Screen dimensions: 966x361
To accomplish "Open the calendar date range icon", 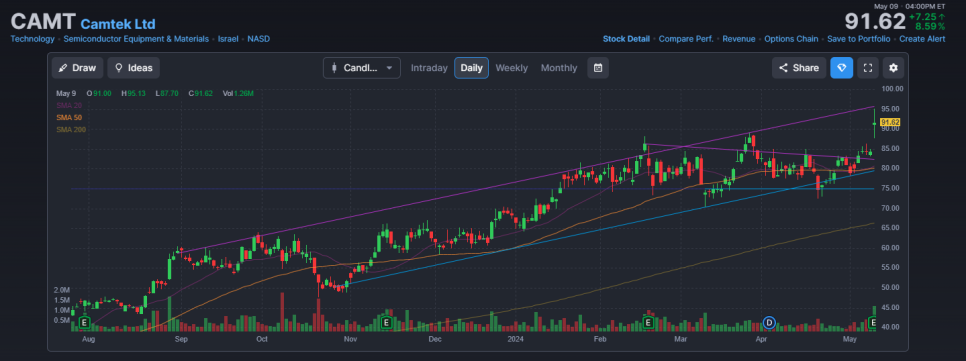I will tap(598, 68).
